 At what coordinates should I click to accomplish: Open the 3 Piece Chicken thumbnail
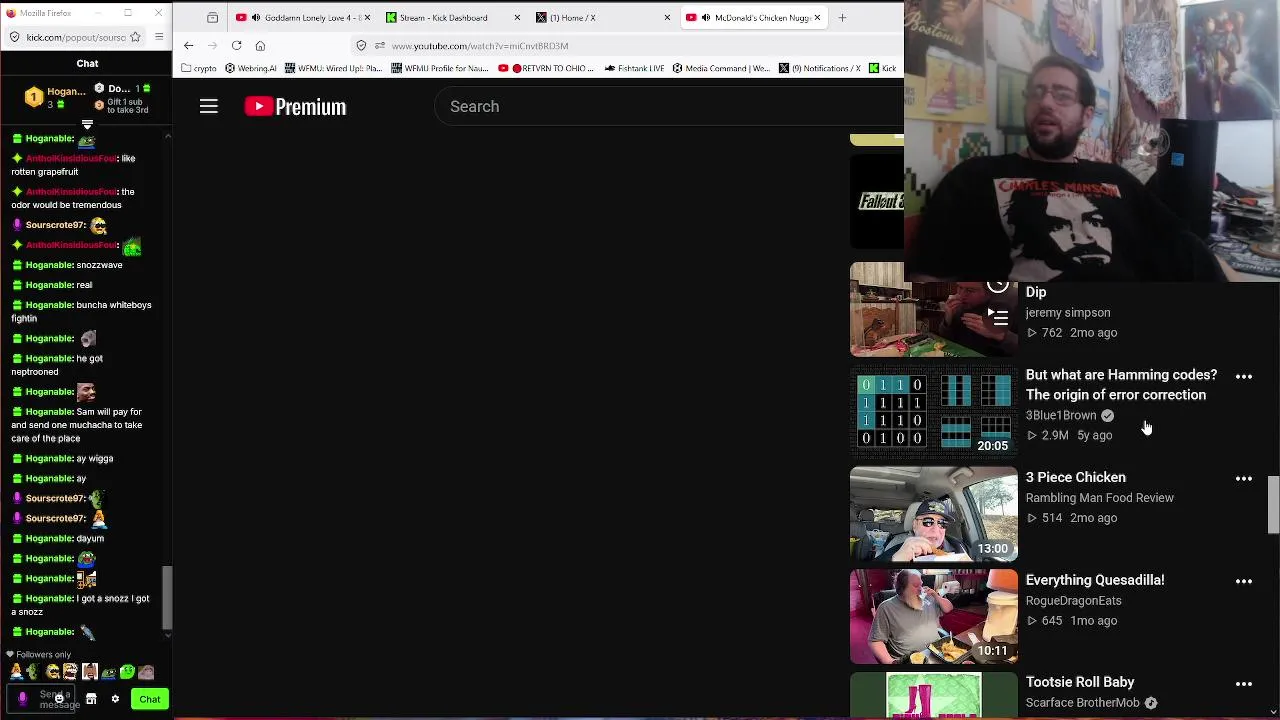click(934, 514)
